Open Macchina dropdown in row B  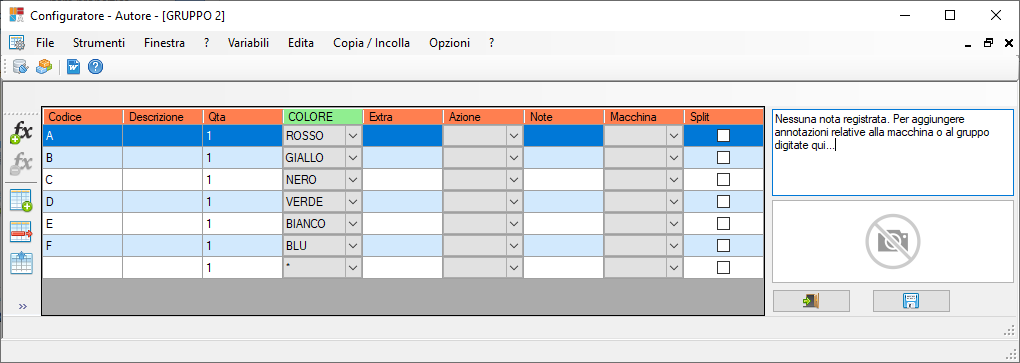(675, 157)
